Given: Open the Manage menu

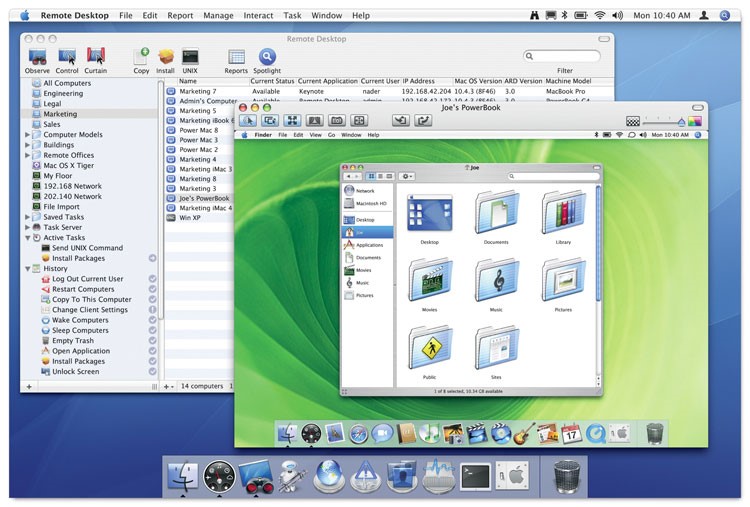Looking at the screenshot, I should coord(219,15).
